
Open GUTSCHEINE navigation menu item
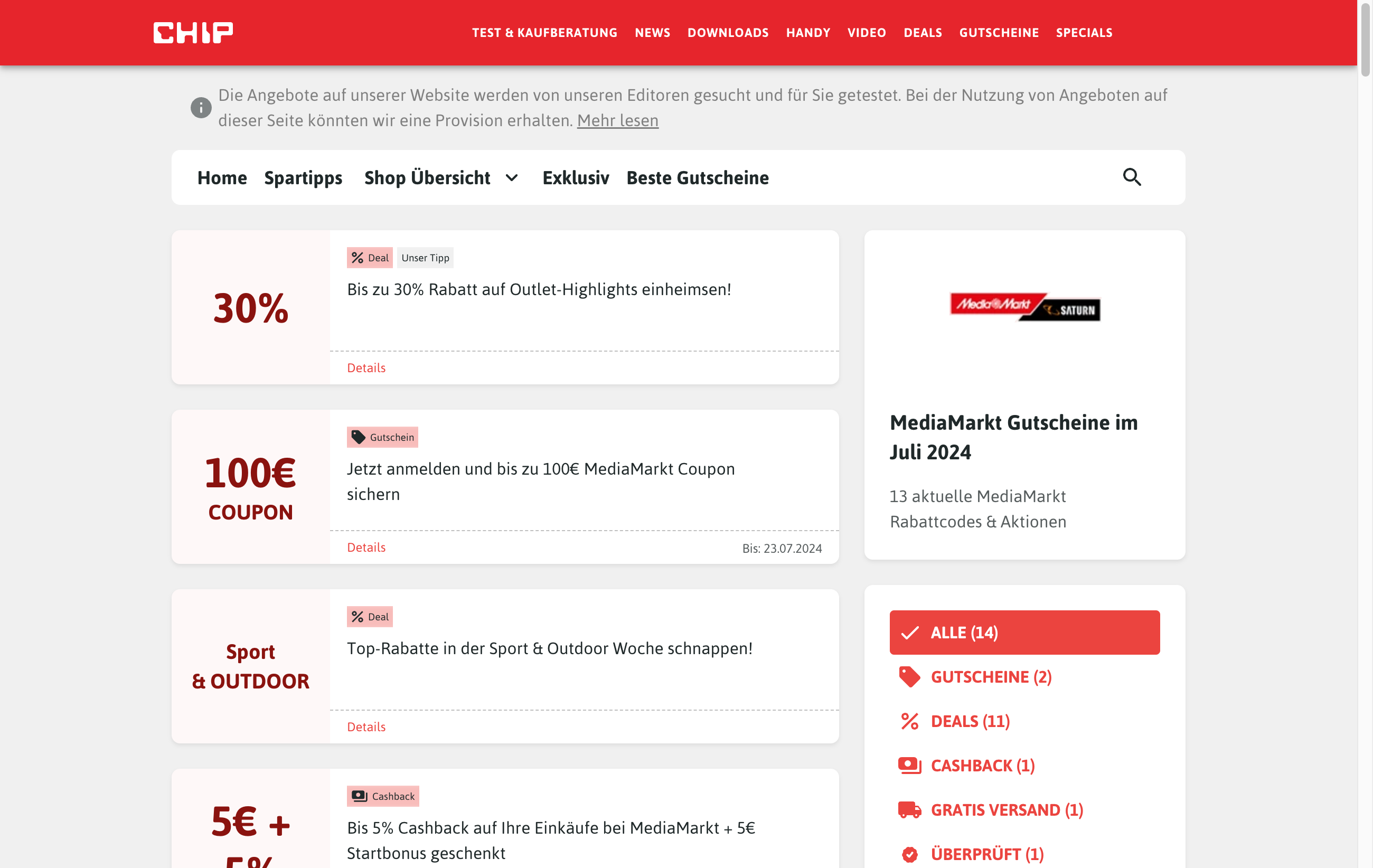pyautogui.click(x=998, y=32)
